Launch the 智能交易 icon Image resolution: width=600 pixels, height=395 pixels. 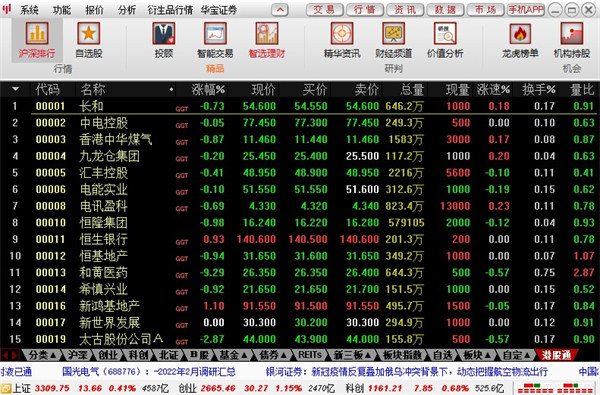[215, 34]
